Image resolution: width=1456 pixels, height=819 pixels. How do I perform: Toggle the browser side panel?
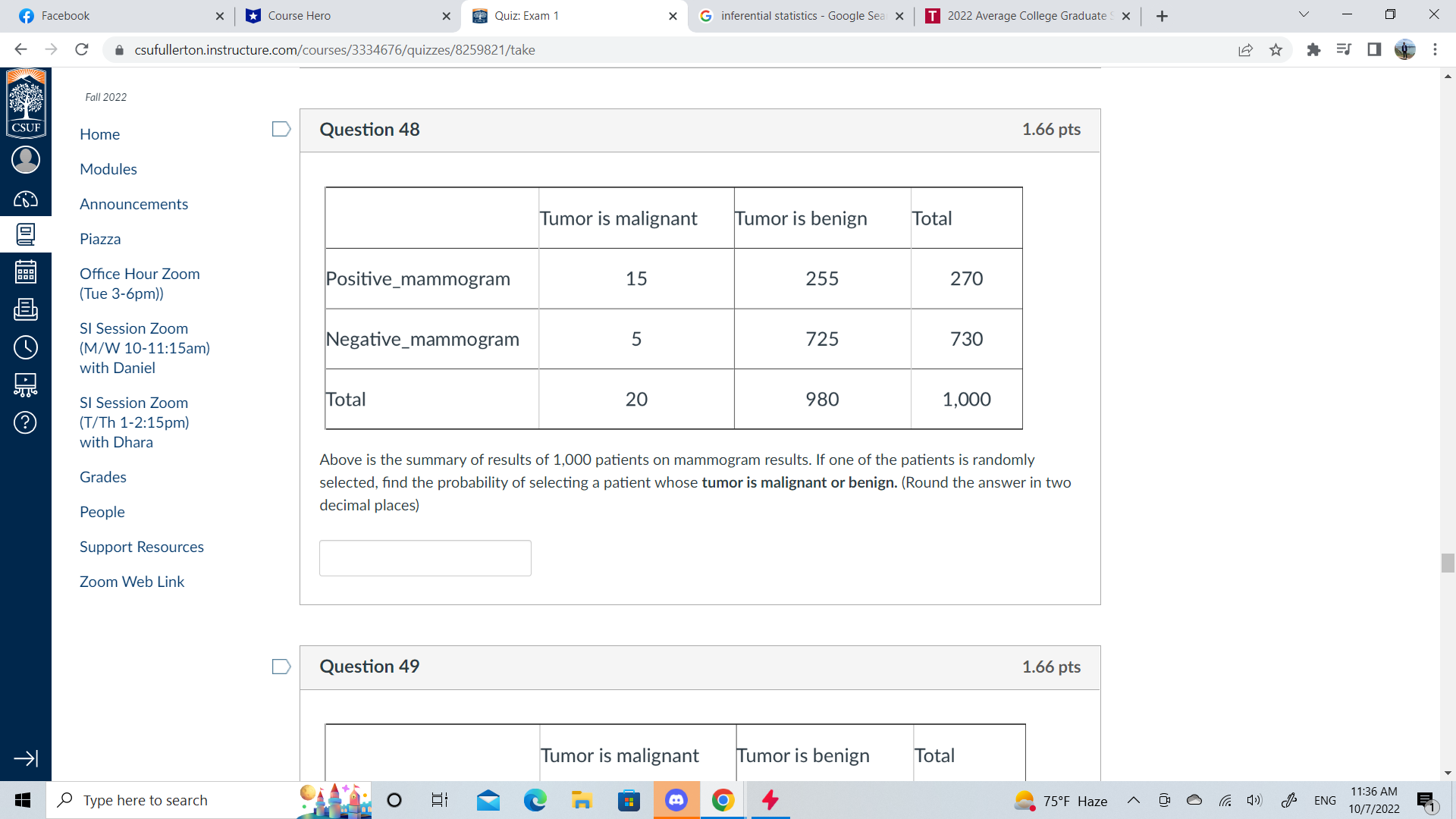[1374, 50]
